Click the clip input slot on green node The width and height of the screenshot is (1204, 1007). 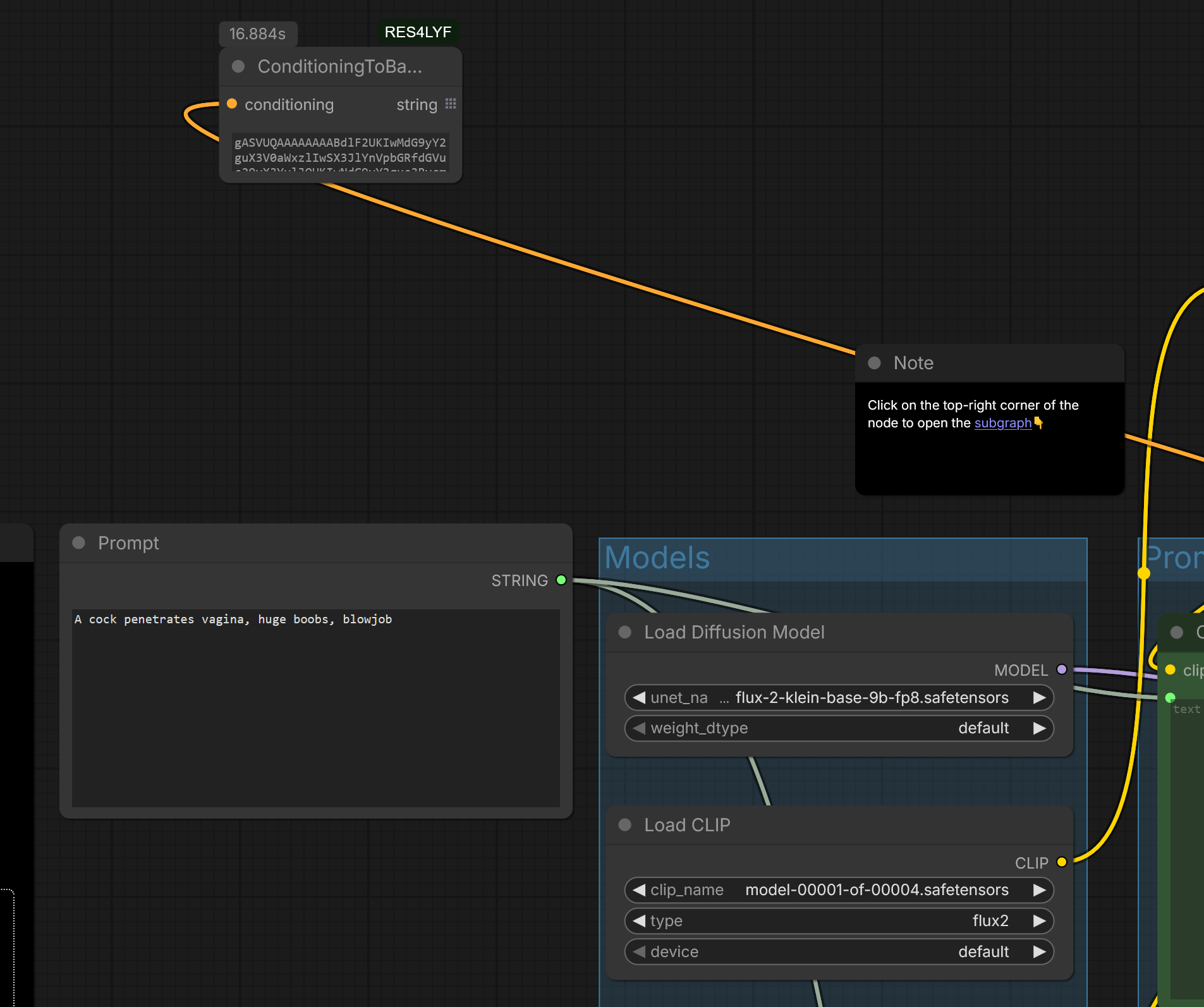tap(1171, 669)
